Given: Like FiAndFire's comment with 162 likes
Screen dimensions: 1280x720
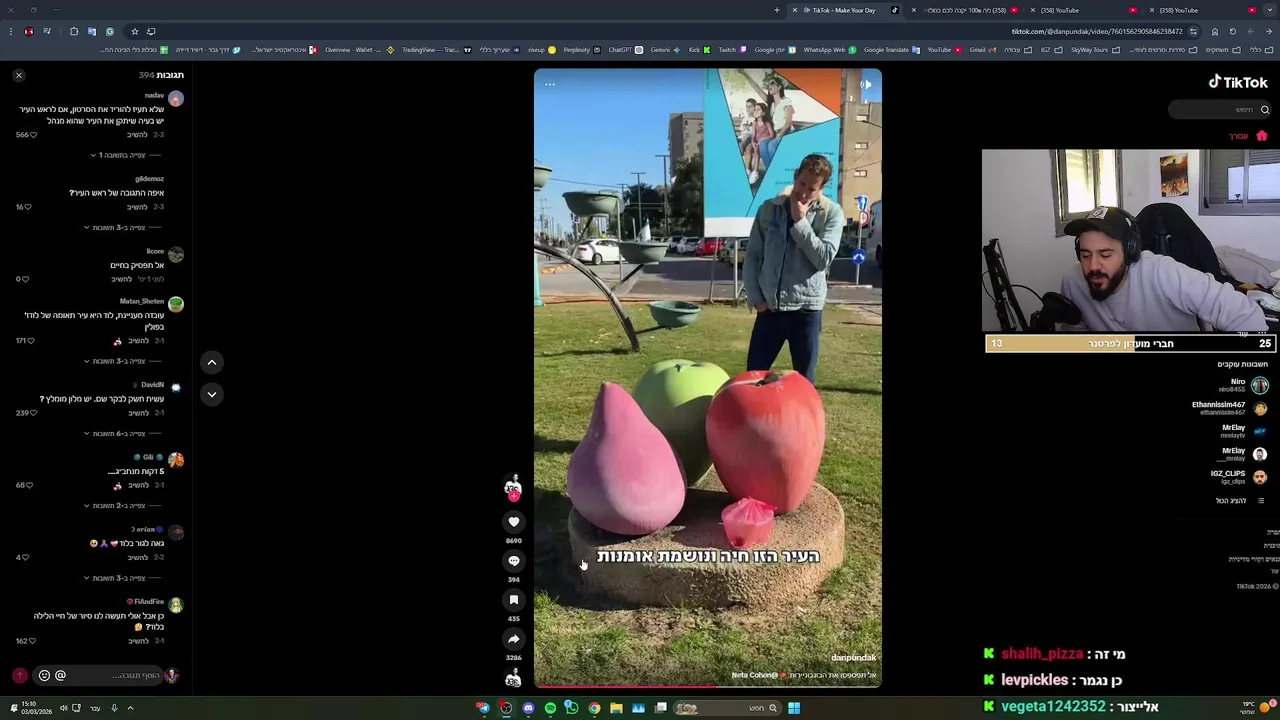Looking at the screenshot, I should coord(33,641).
